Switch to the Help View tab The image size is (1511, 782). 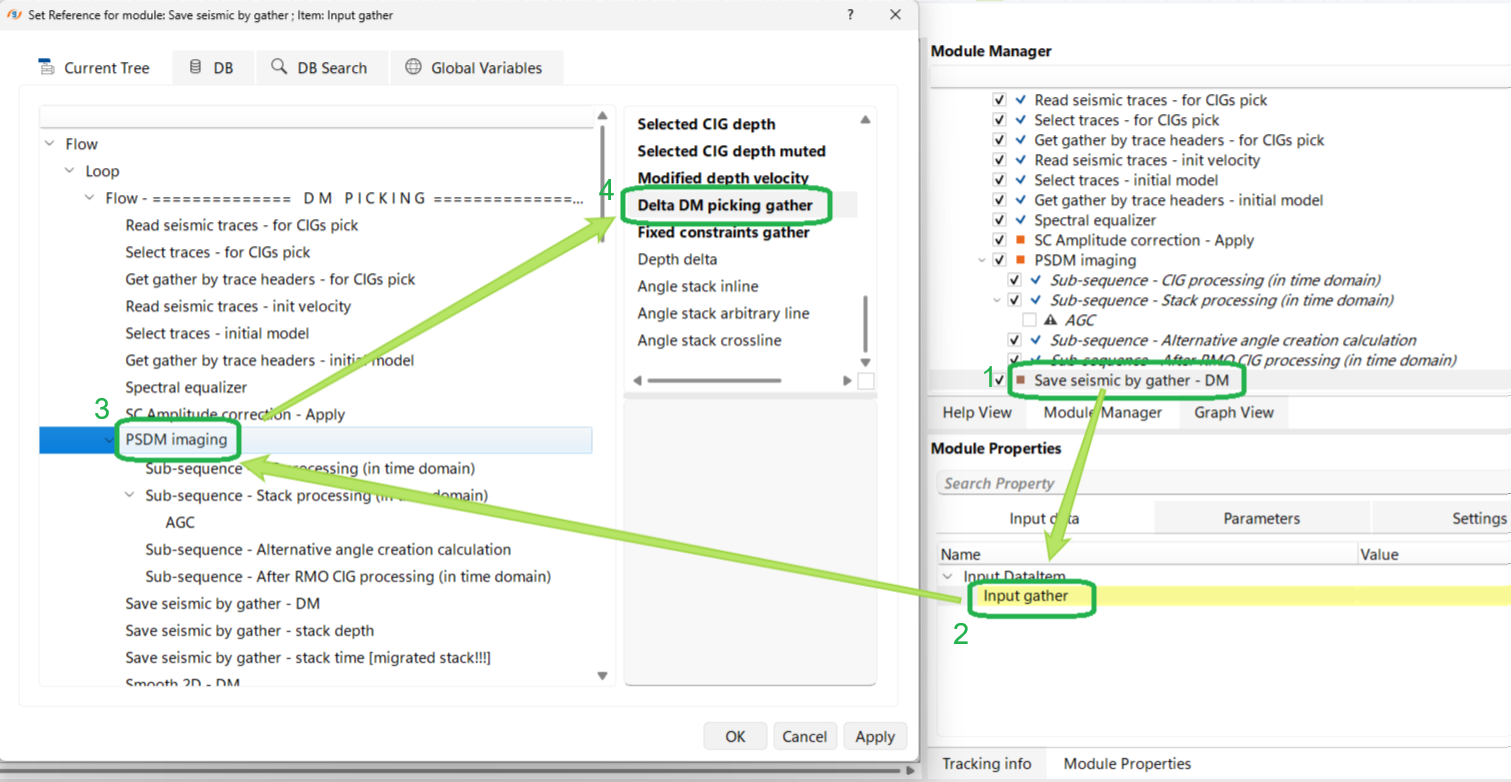click(977, 412)
